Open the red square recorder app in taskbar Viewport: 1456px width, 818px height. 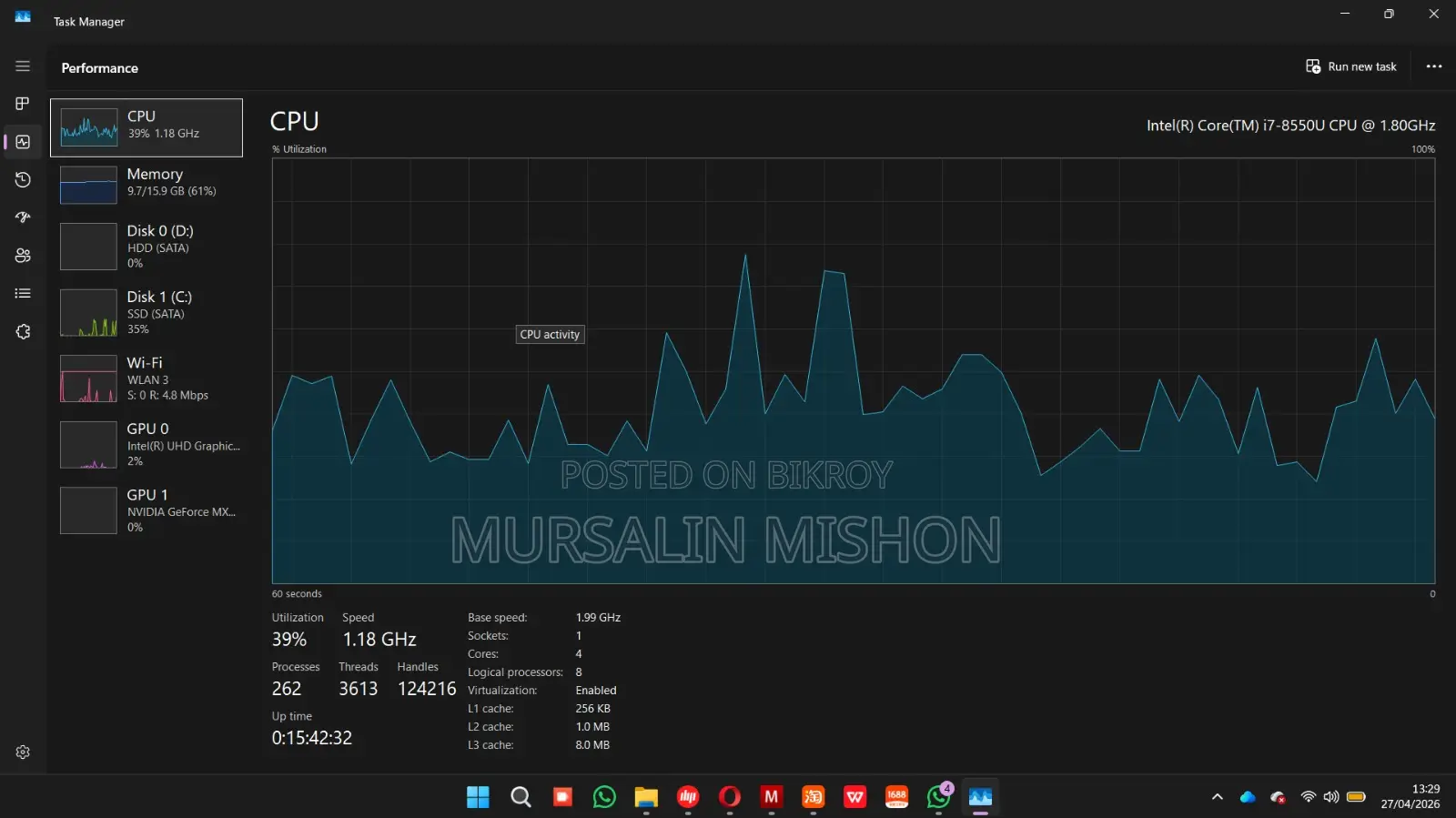[562, 797]
